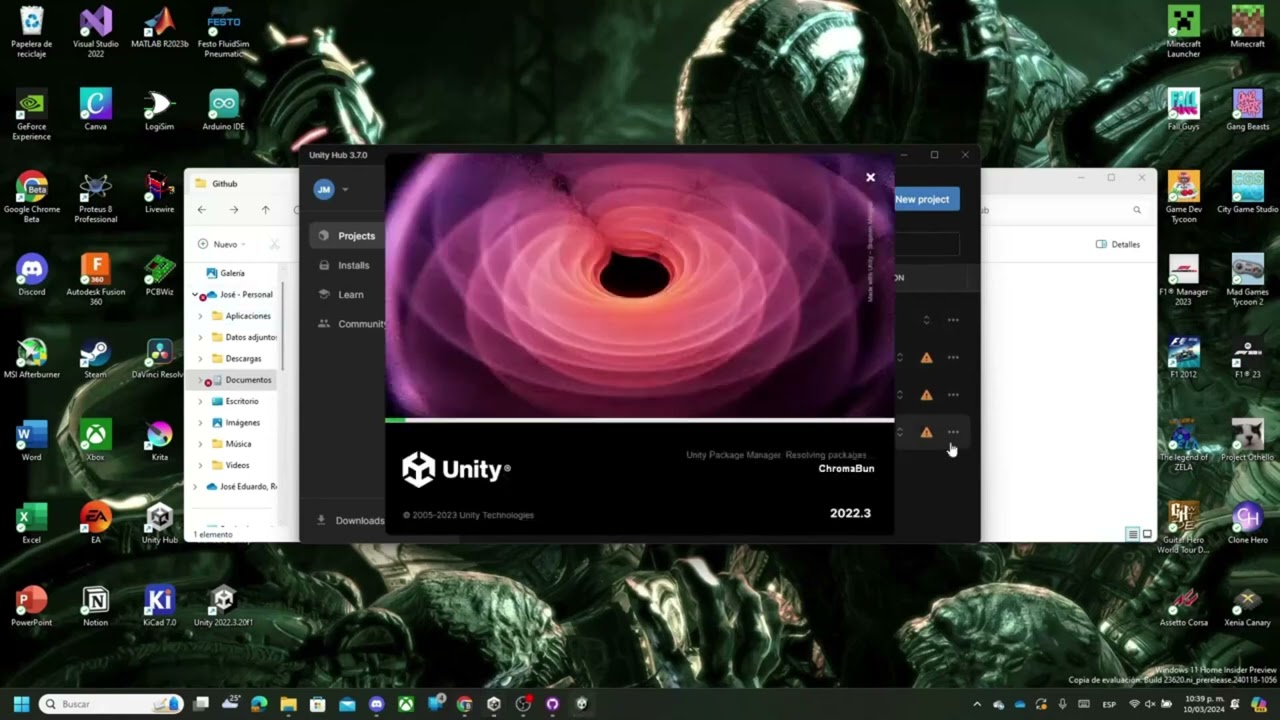This screenshot has height=720, width=1280.
Task: Click the Windows Start button
Action: click(x=21, y=704)
